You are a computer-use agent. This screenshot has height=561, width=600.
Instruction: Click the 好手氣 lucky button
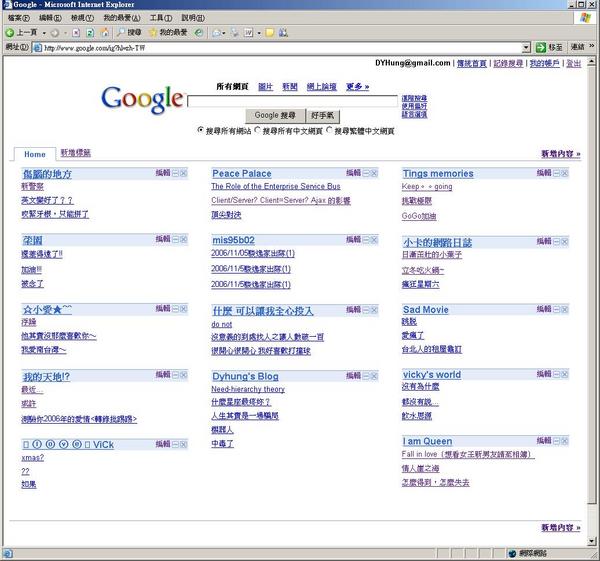pos(323,115)
